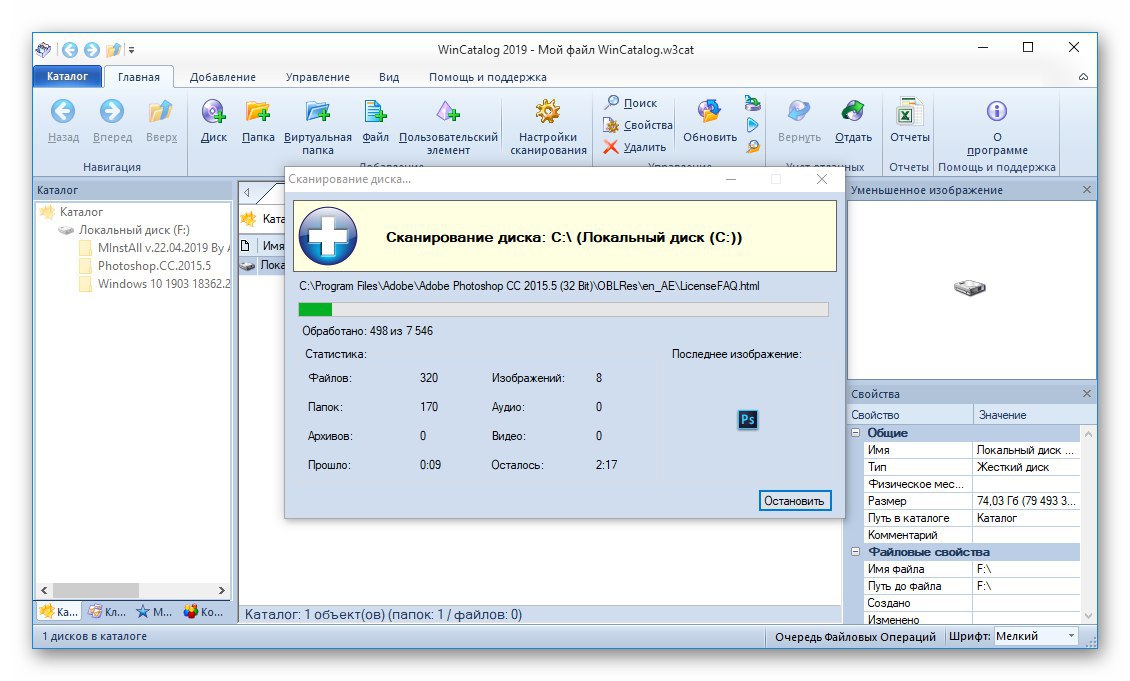Click the disk drive thumbnail preview
This screenshot has width=1130, height=681.
coord(969,288)
